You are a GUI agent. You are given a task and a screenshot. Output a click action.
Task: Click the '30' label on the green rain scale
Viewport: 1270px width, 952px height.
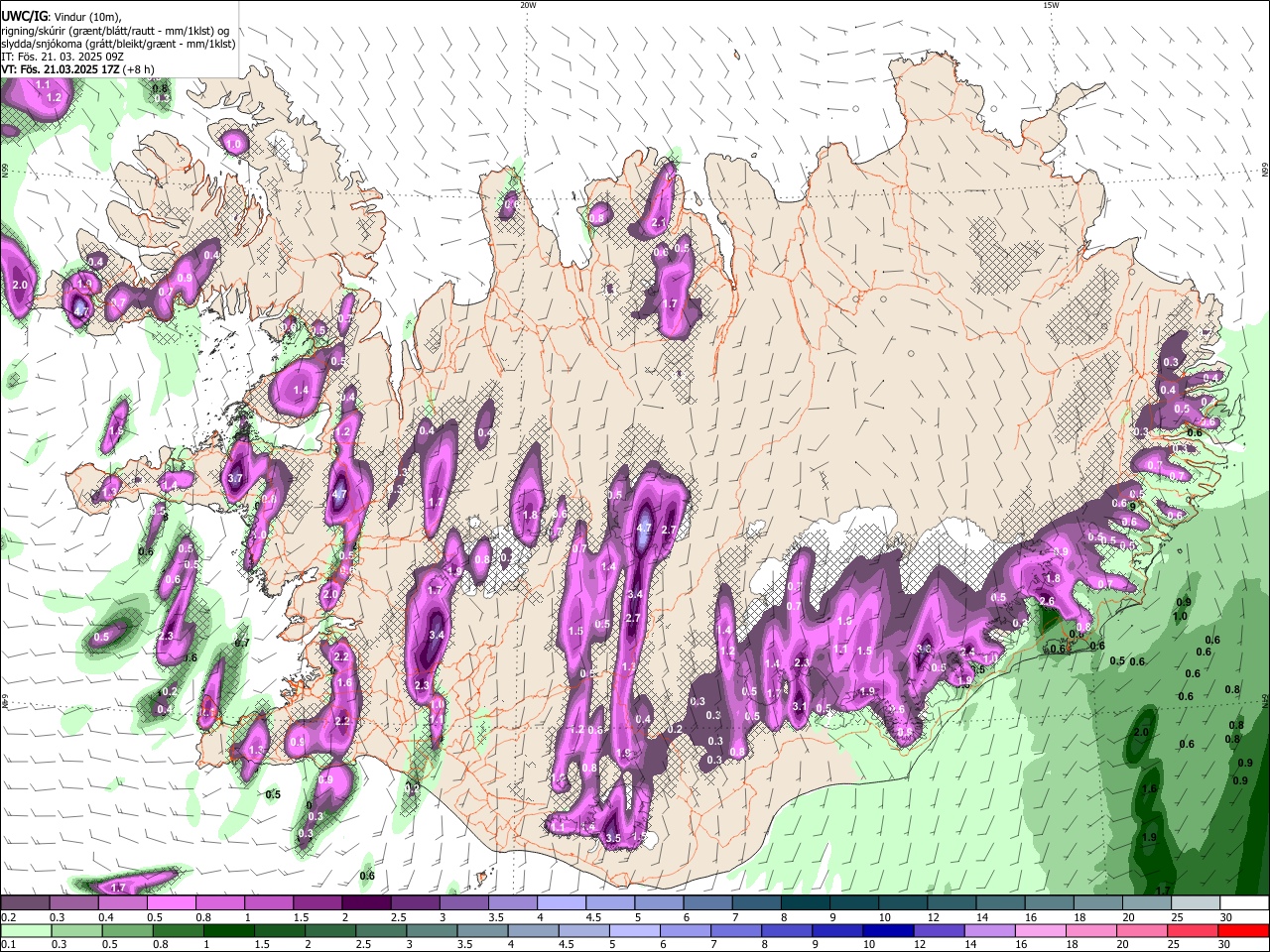[x=1226, y=944]
